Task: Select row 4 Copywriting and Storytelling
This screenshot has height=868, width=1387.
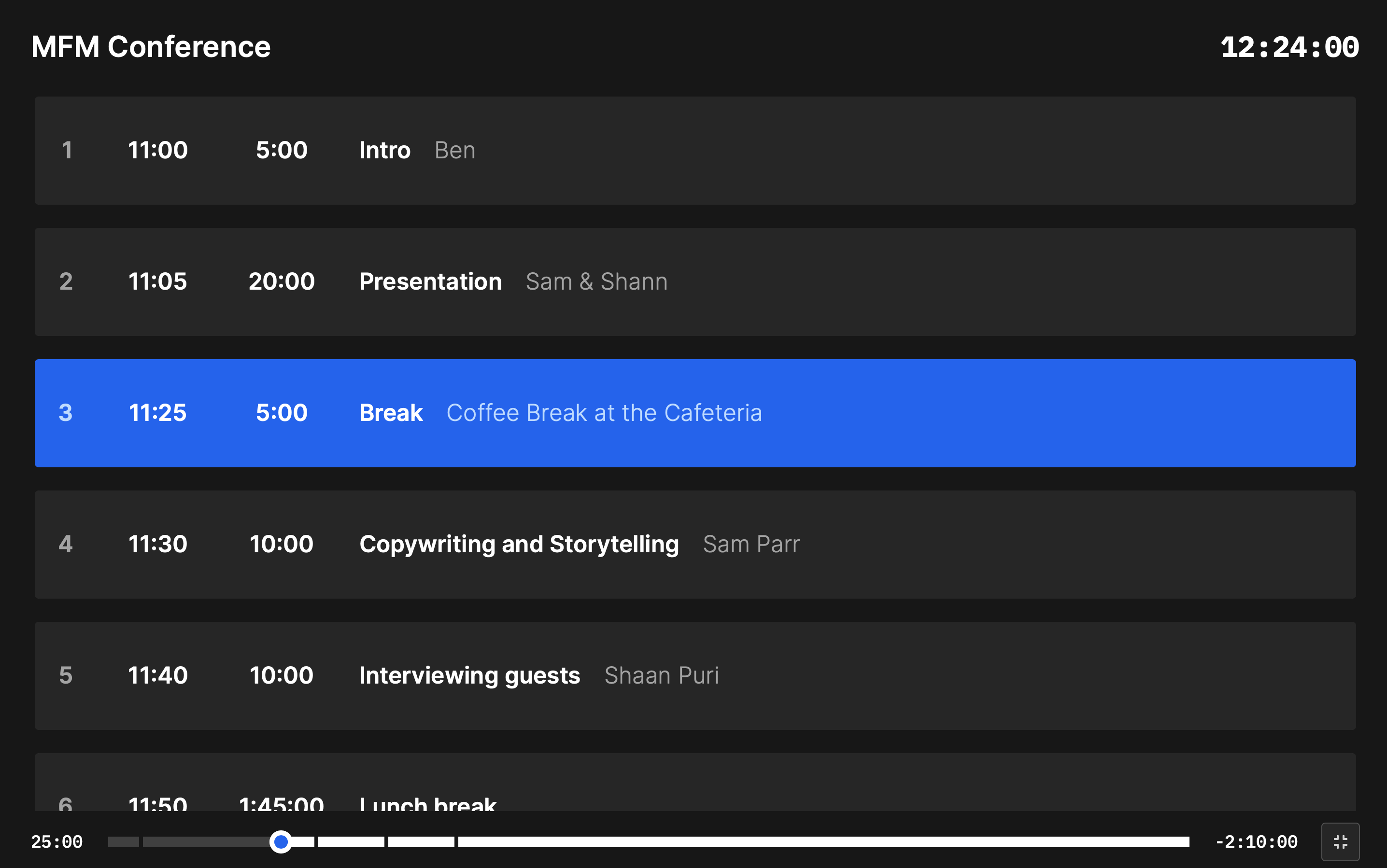Action: [x=694, y=544]
